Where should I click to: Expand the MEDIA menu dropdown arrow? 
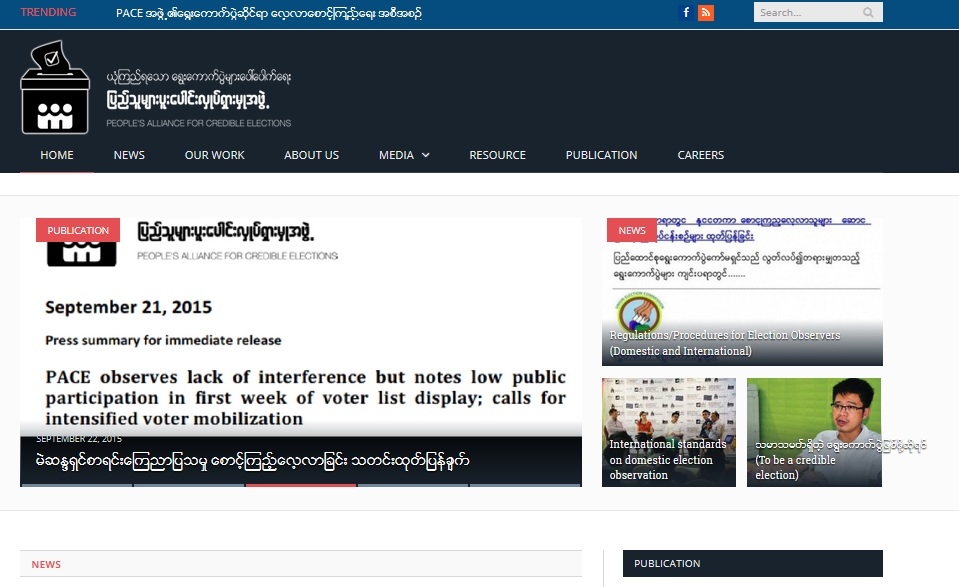point(426,155)
